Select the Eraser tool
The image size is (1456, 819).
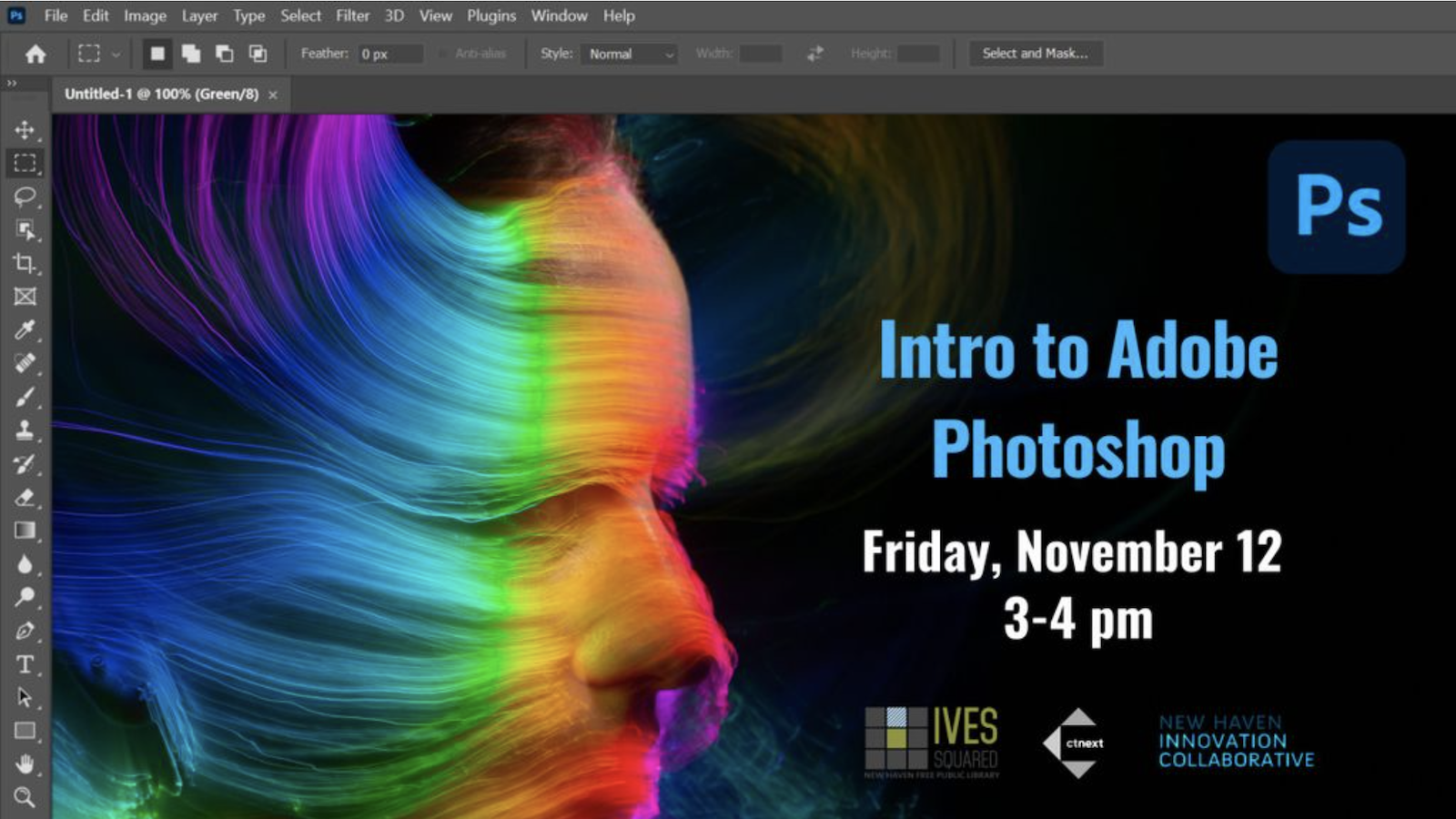click(x=25, y=497)
